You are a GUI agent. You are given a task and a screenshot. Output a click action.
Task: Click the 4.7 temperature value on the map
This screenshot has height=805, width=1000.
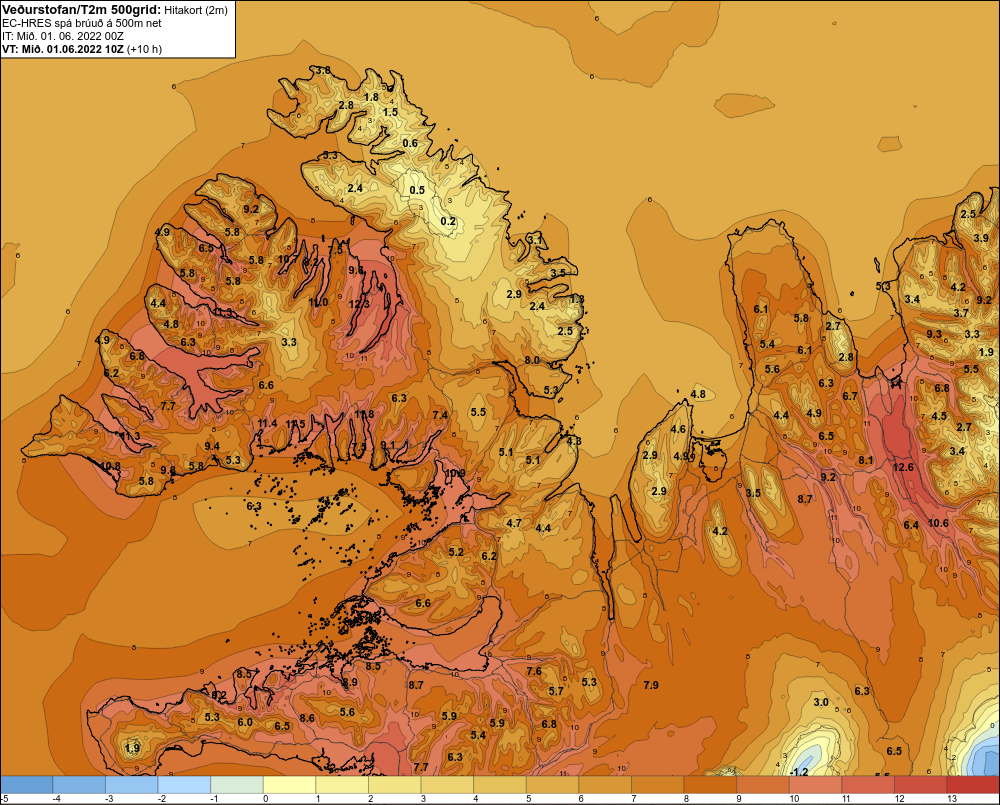(513, 523)
